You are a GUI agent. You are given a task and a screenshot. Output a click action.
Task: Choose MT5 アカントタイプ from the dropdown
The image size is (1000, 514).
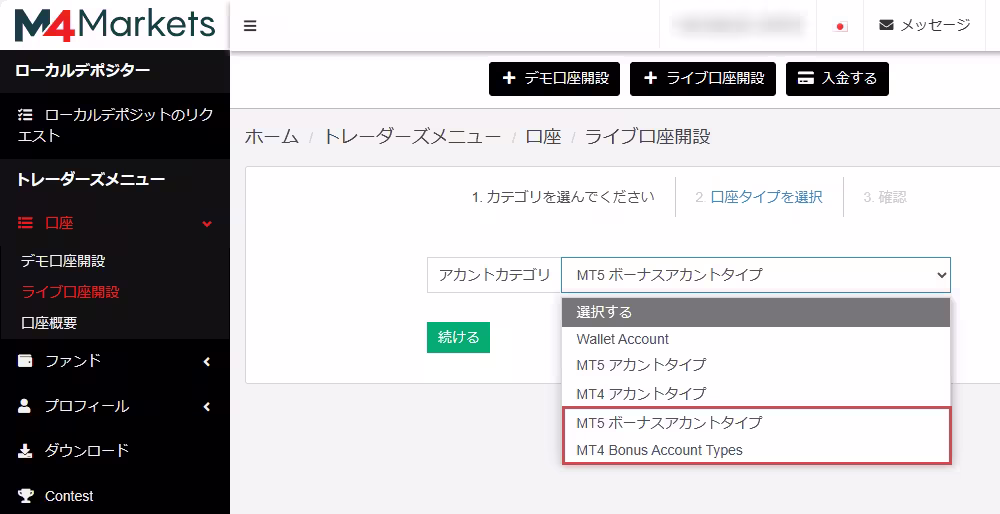tap(756, 365)
